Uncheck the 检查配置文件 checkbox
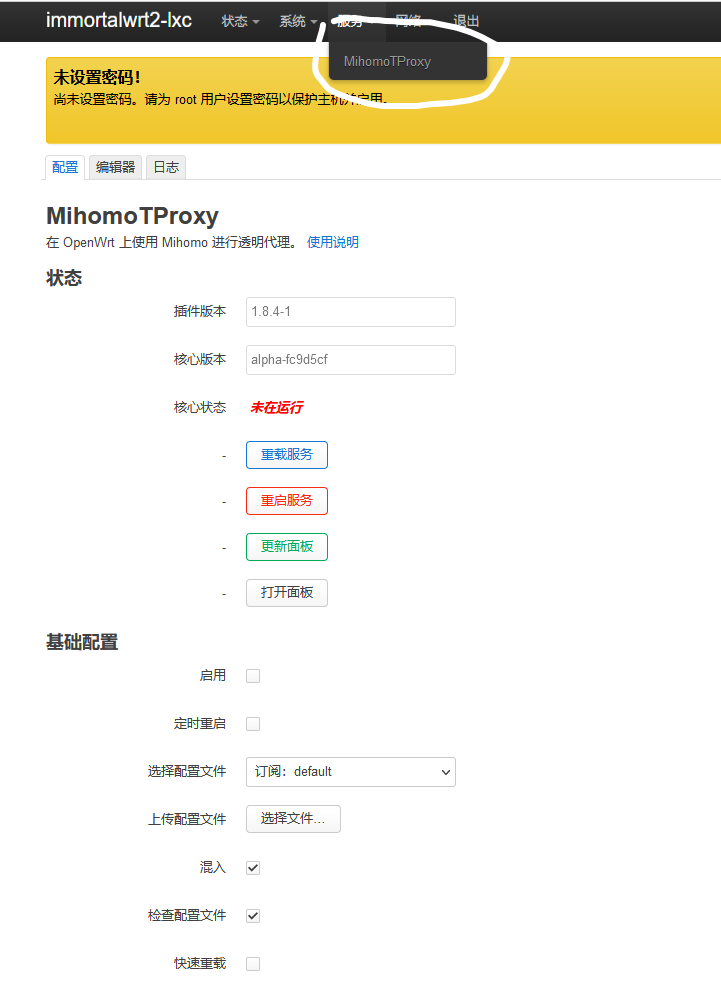This screenshot has height=992, width=721. [253, 915]
